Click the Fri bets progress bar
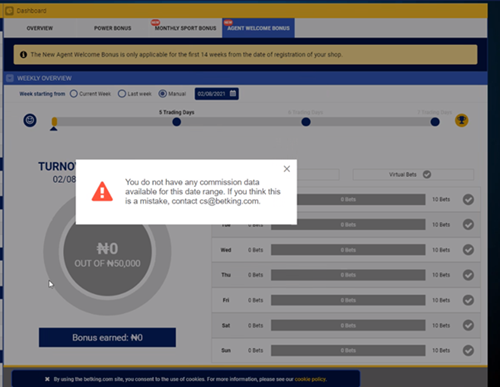 (348, 300)
